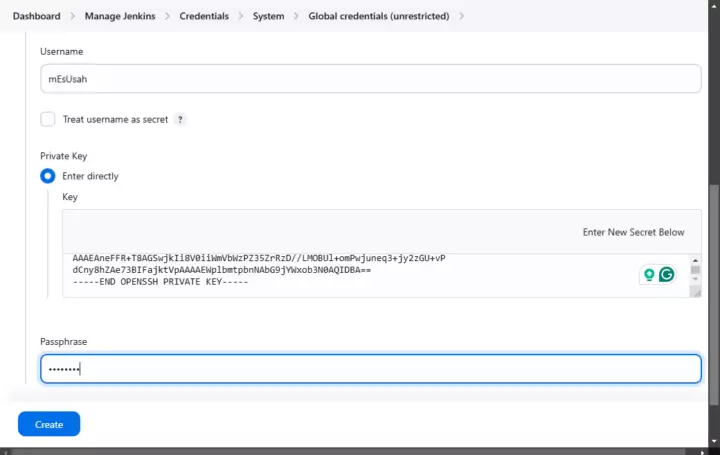Enable Treat username as secret checkbox
720x455 pixels.
tap(48, 119)
